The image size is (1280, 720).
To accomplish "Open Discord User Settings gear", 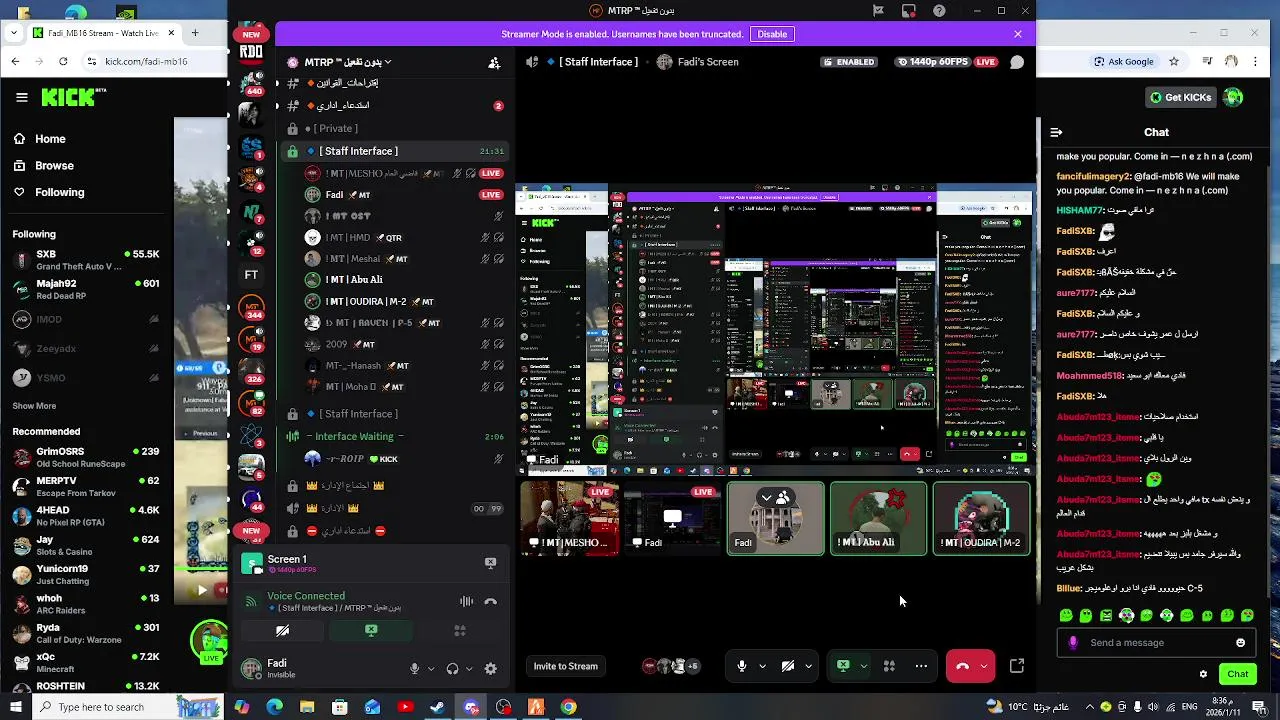I will click(x=491, y=669).
